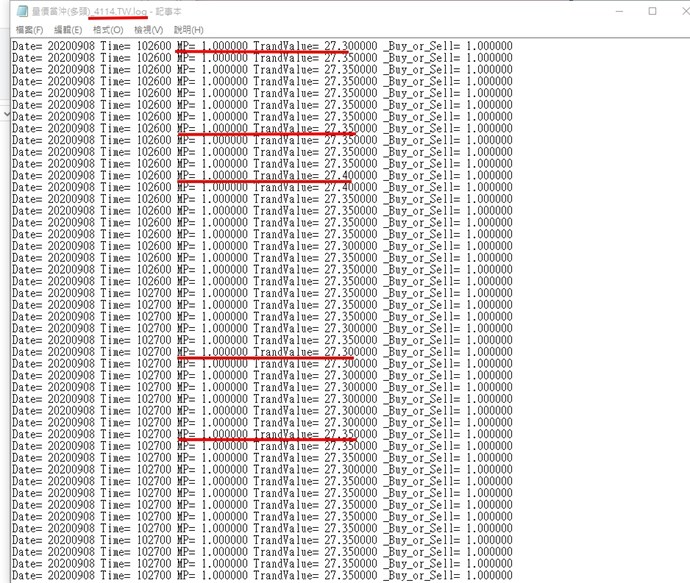Viewport: 690px width, 583px height.
Task: Open the 檔案(F) menu
Action: (29, 30)
